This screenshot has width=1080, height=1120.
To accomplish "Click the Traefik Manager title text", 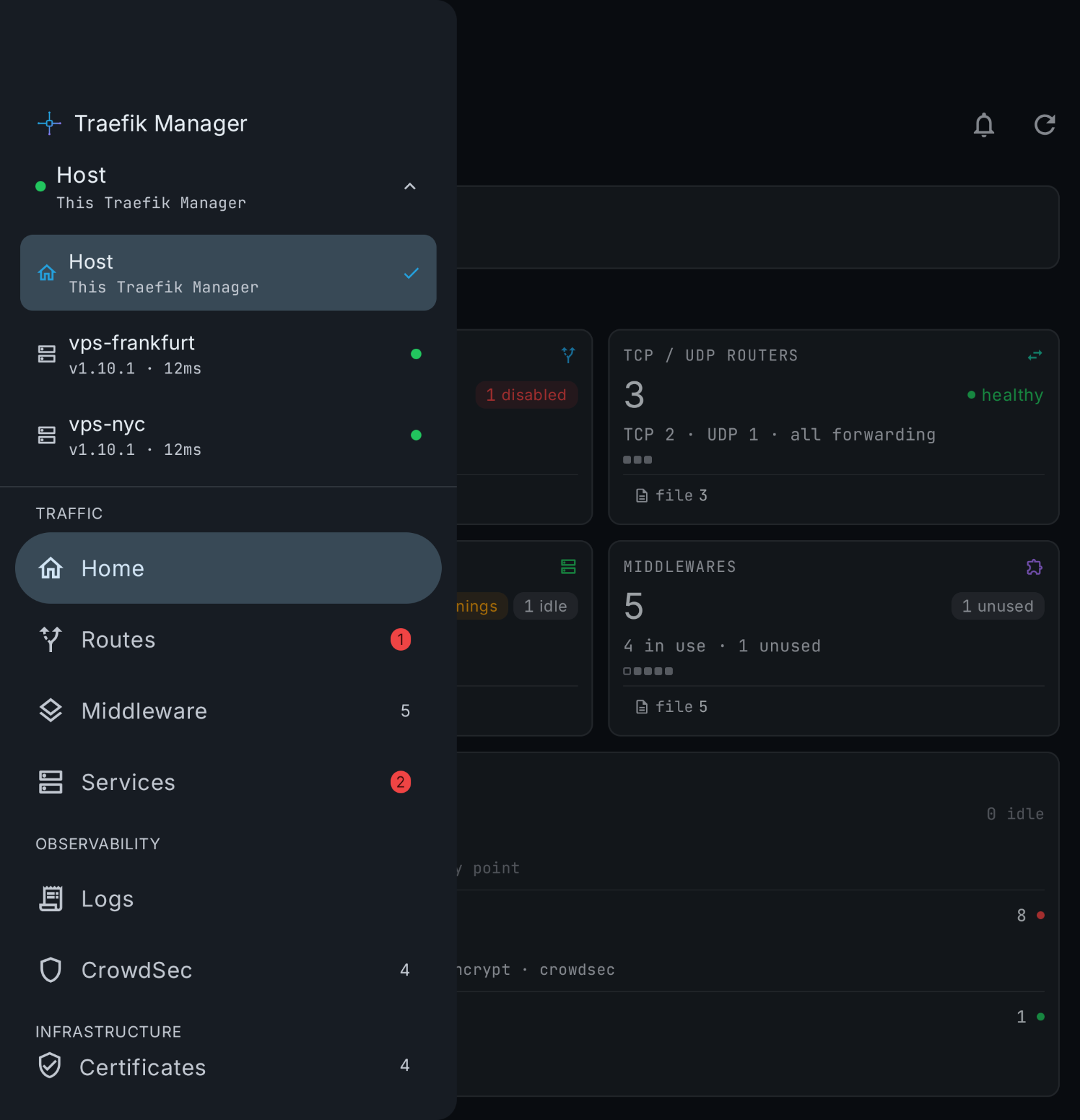I will (161, 124).
